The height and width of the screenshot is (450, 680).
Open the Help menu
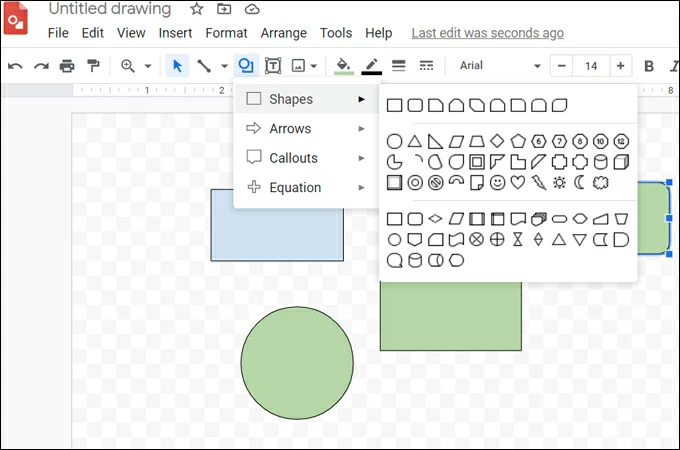click(378, 33)
